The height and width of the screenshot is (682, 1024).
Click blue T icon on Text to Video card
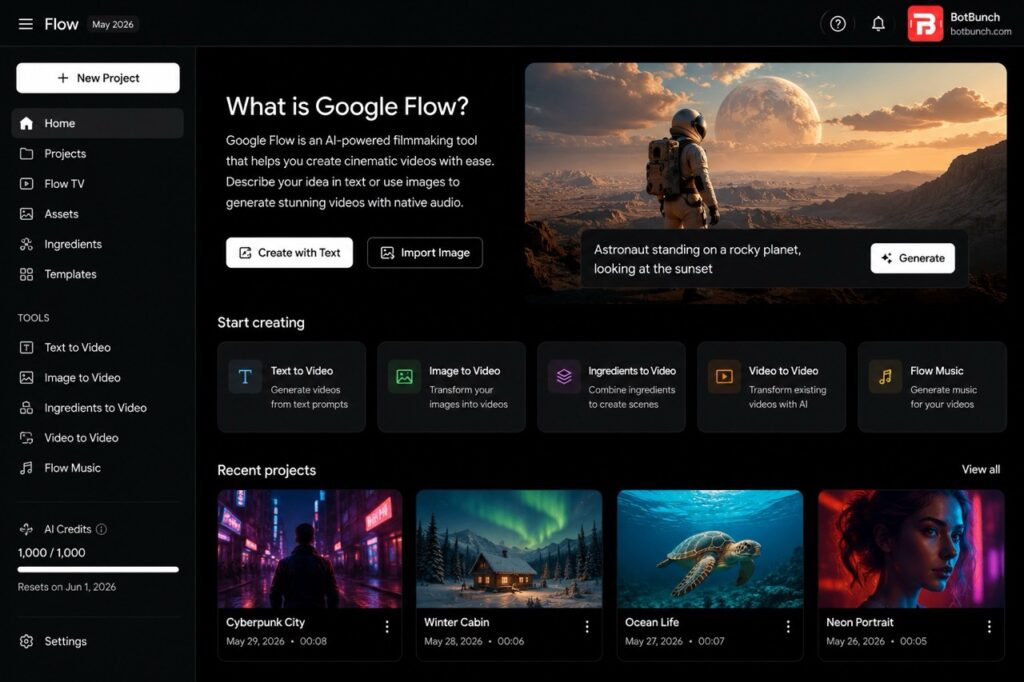[x=245, y=376]
